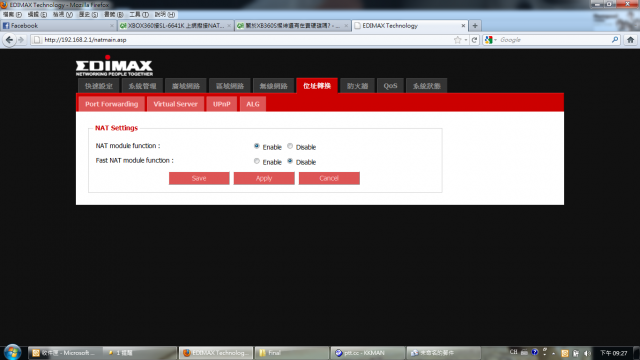Click the help question mark tray icon

point(535,352)
